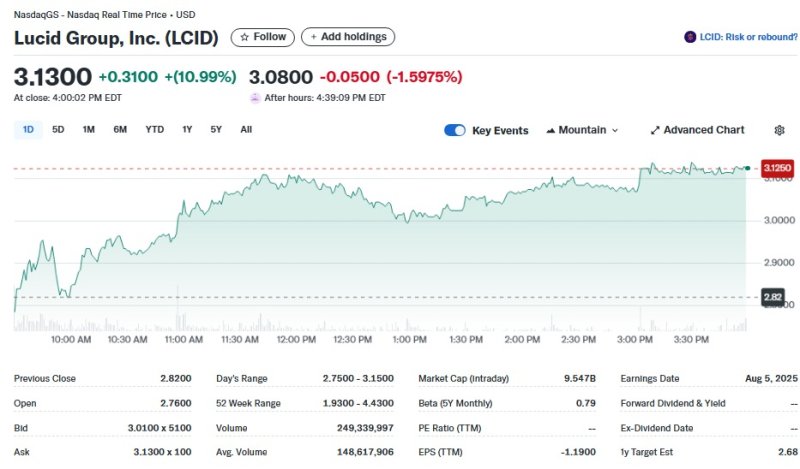The image size is (800, 469).
Task: Click the LCID purple badge icon
Action: (690, 37)
